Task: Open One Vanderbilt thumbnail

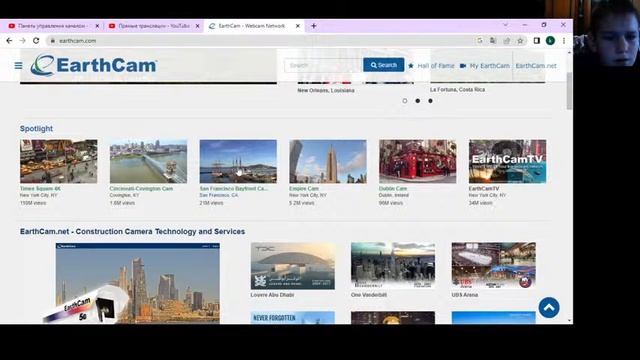Action: tap(393, 266)
